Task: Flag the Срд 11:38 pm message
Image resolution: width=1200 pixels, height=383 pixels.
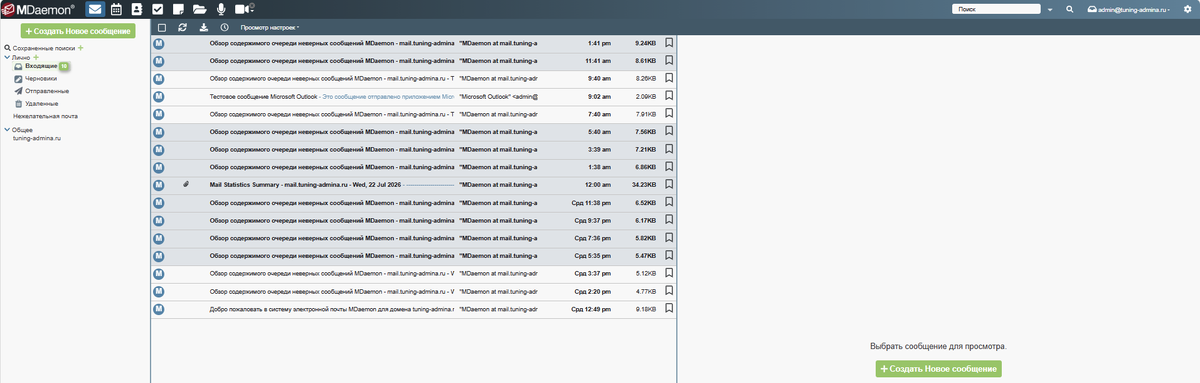Action: point(669,203)
